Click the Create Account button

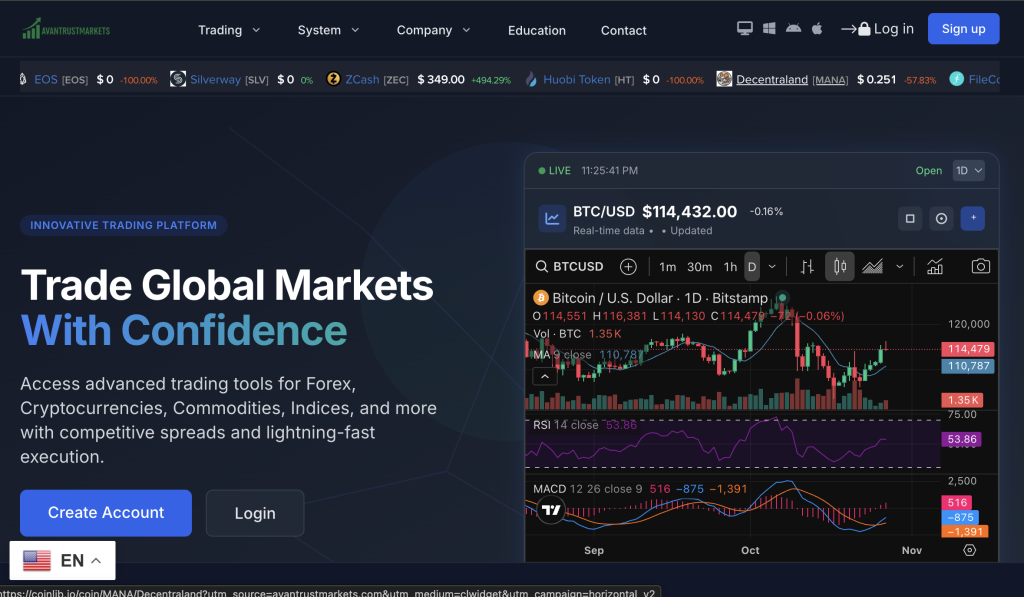point(106,512)
